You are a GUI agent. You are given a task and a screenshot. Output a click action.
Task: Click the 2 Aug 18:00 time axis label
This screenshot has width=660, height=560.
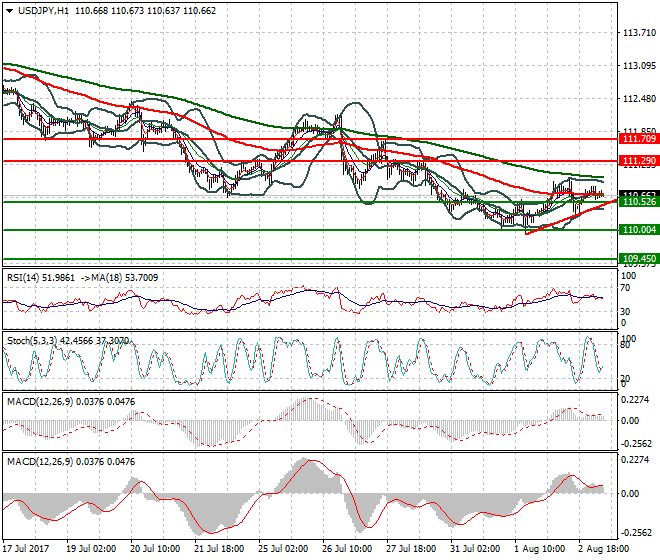click(604, 549)
